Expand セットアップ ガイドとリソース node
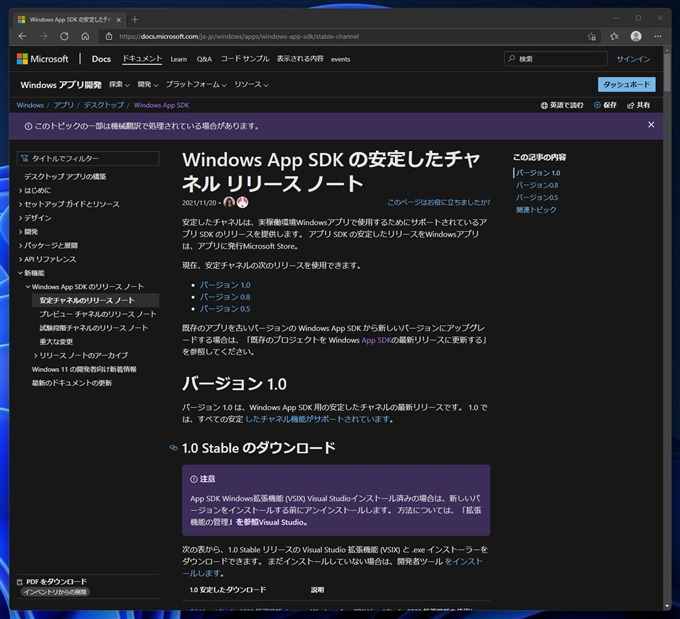 tap(20, 204)
